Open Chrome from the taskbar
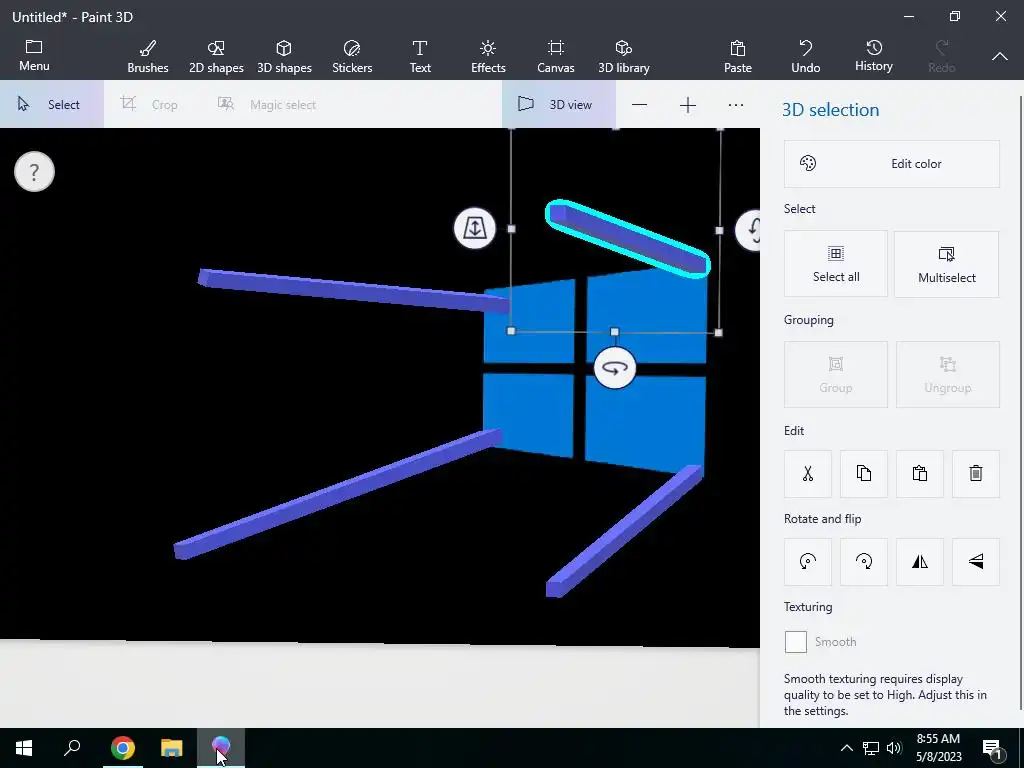 tap(122, 748)
